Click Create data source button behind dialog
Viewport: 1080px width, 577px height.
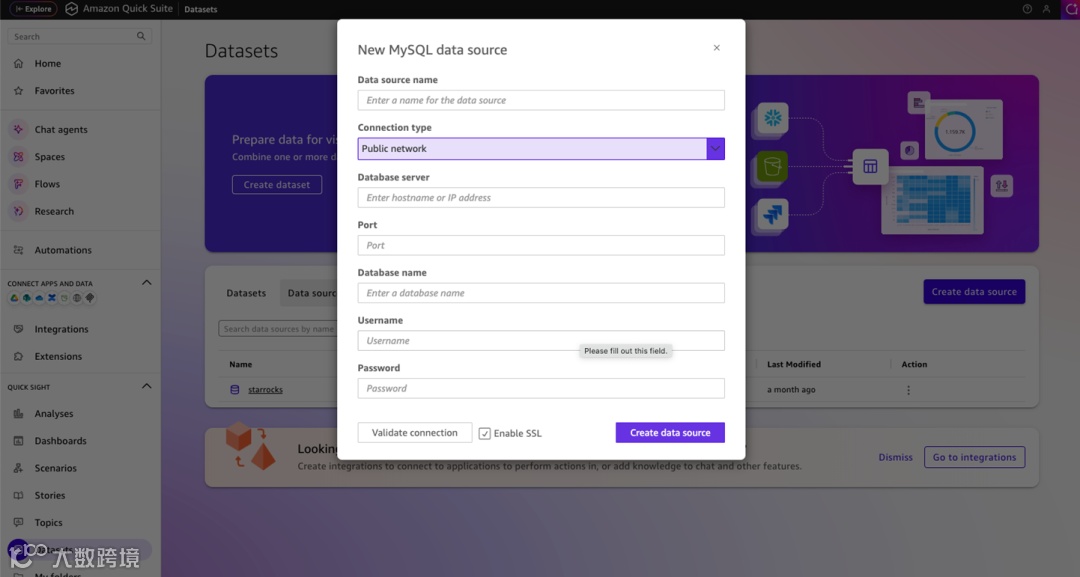click(974, 292)
